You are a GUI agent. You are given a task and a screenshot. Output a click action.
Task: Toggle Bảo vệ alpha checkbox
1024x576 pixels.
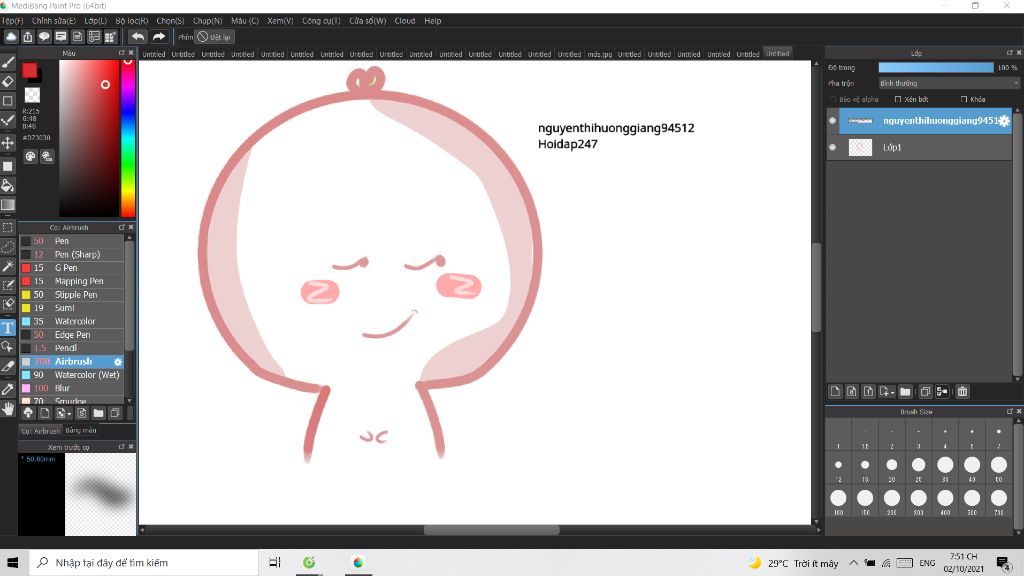pos(833,99)
